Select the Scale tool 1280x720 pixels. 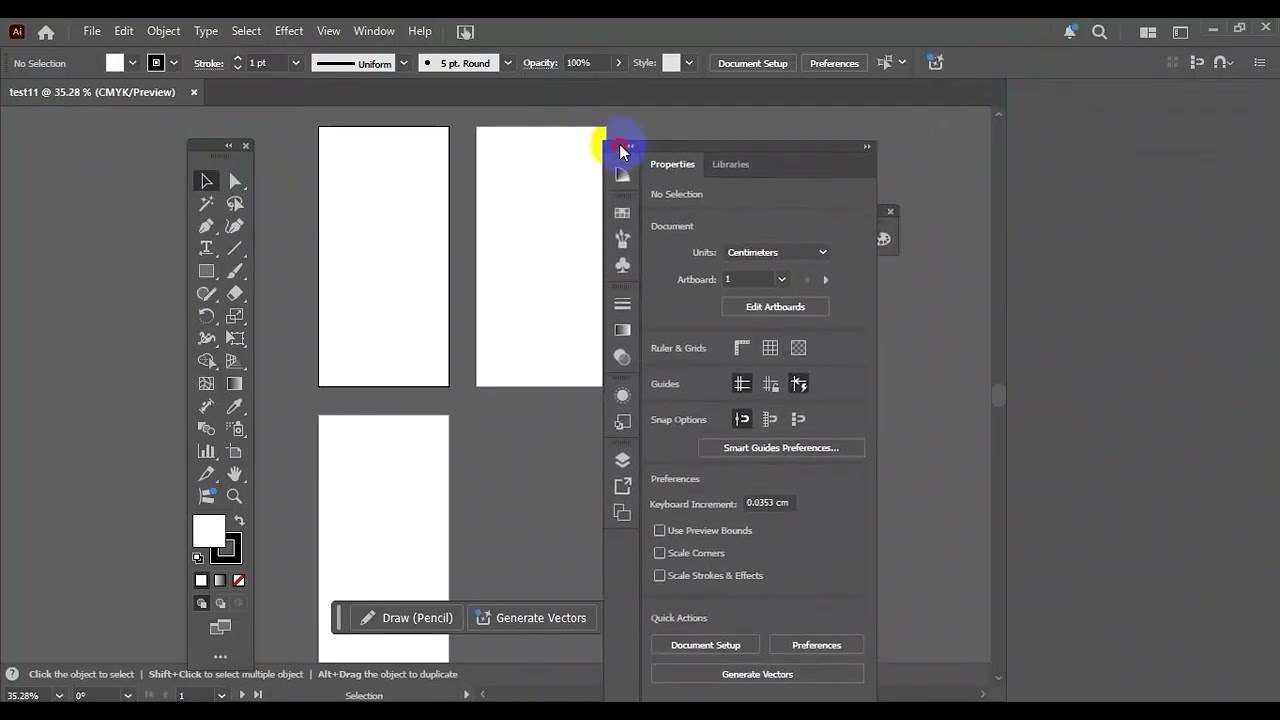click(235, 316)
